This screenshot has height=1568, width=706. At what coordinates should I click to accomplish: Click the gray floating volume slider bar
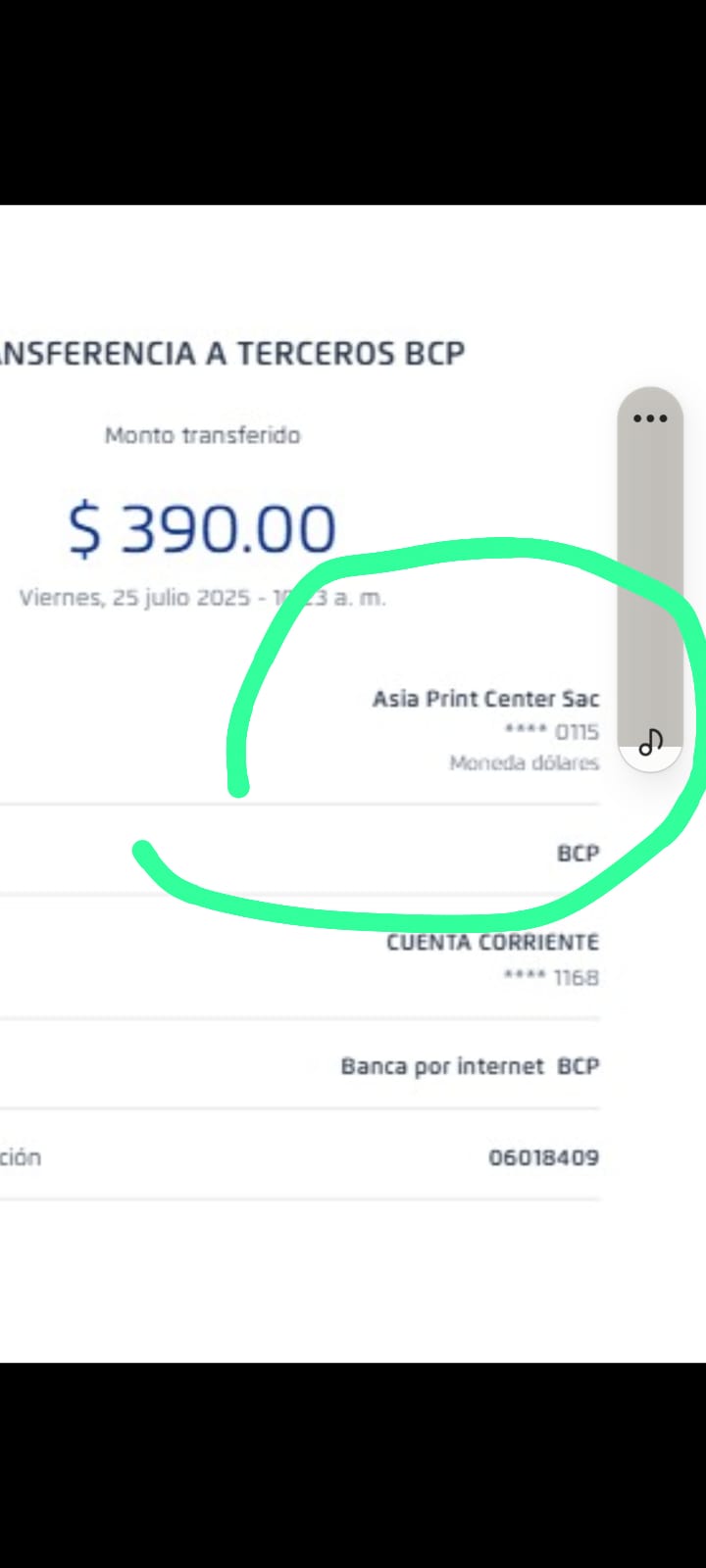[x=650, y=578]
